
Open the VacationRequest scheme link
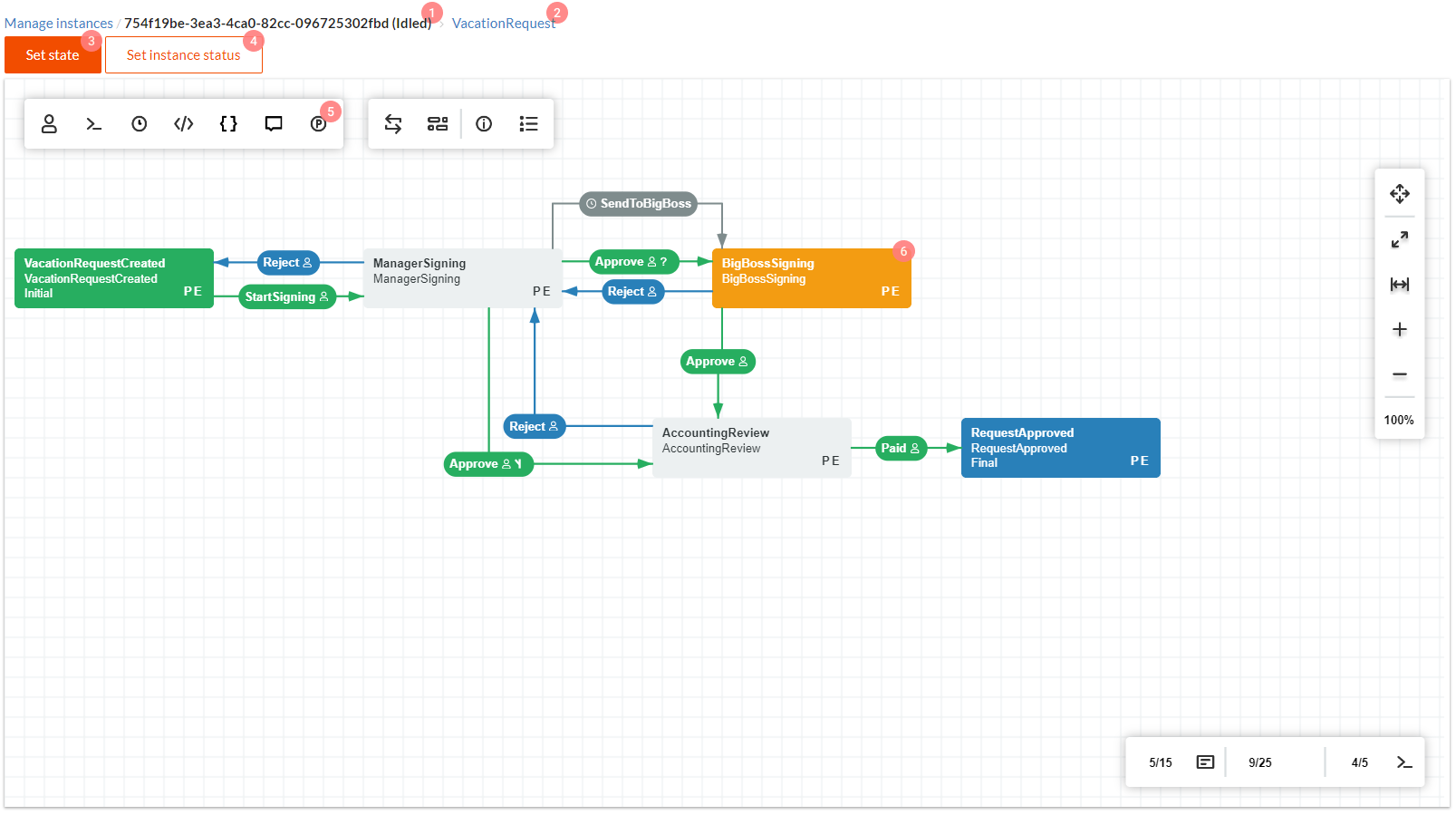[x=504, y=24]
